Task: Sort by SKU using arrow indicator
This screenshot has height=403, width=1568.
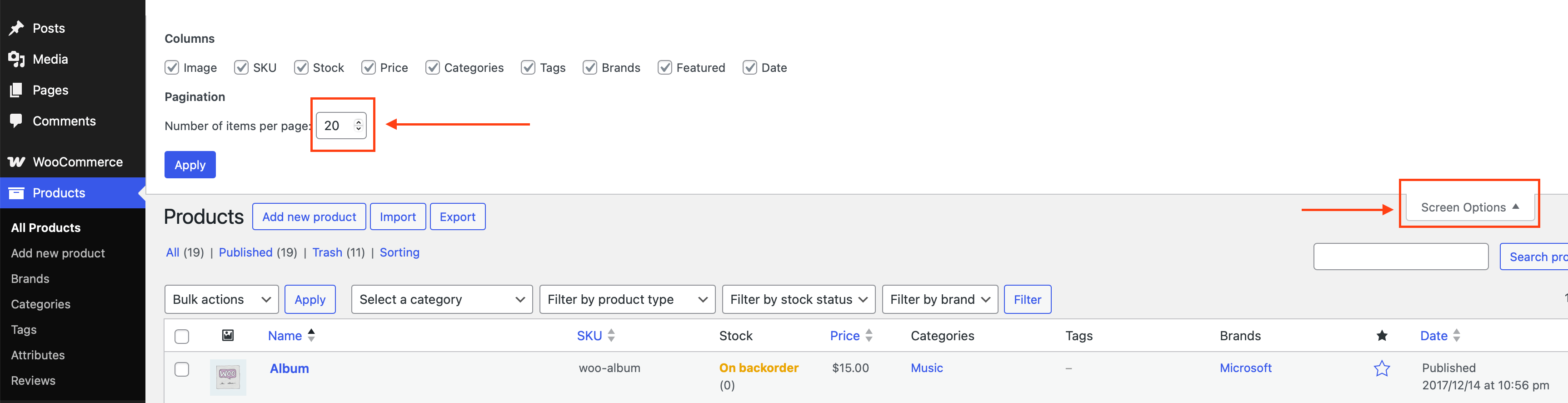Action: pyautogui.click(x=611, y=335)
